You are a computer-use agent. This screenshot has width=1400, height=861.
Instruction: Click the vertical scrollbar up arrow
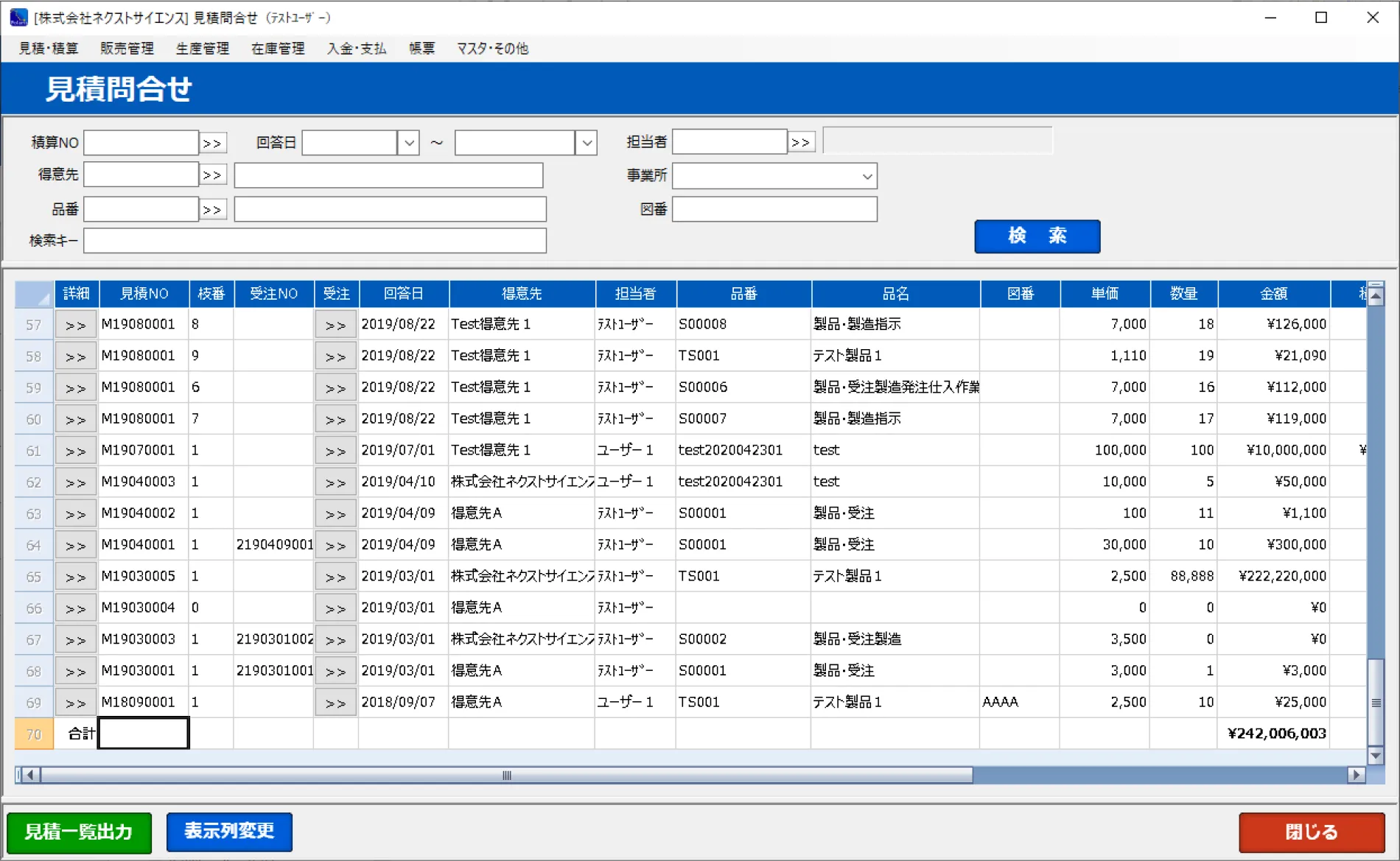[x=1376, y=295]
